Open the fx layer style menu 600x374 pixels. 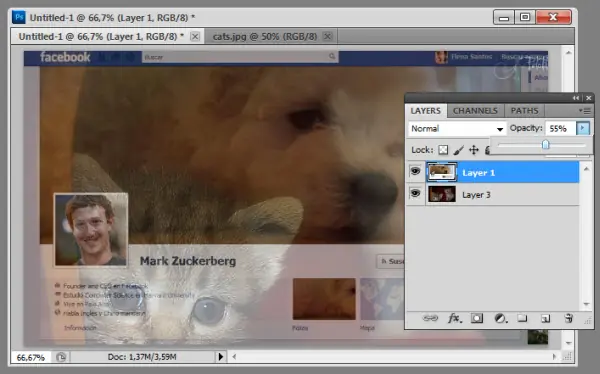pos(455,318)
